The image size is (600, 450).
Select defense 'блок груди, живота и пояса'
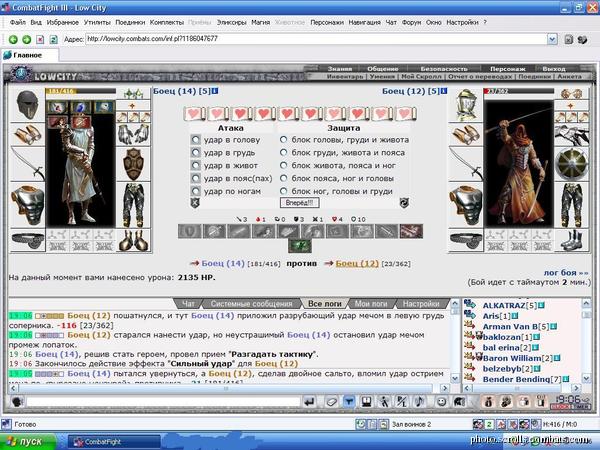[x=284, y=153]
